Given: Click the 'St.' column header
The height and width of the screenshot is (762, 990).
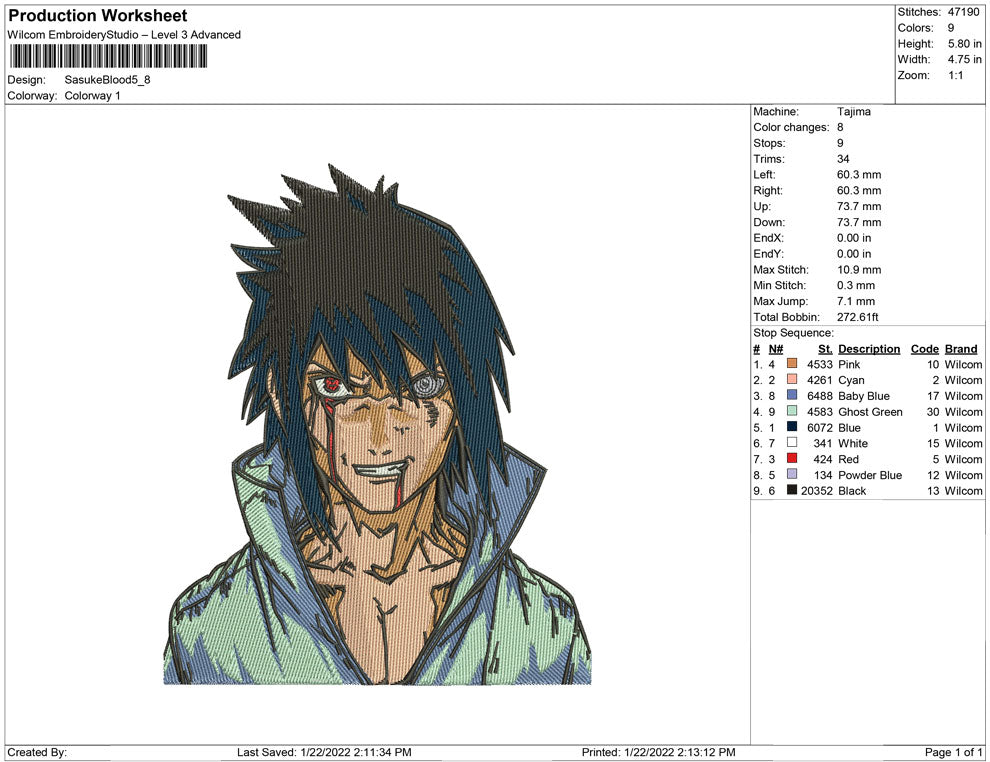Looking at the screenshot, I should (825, 349).
